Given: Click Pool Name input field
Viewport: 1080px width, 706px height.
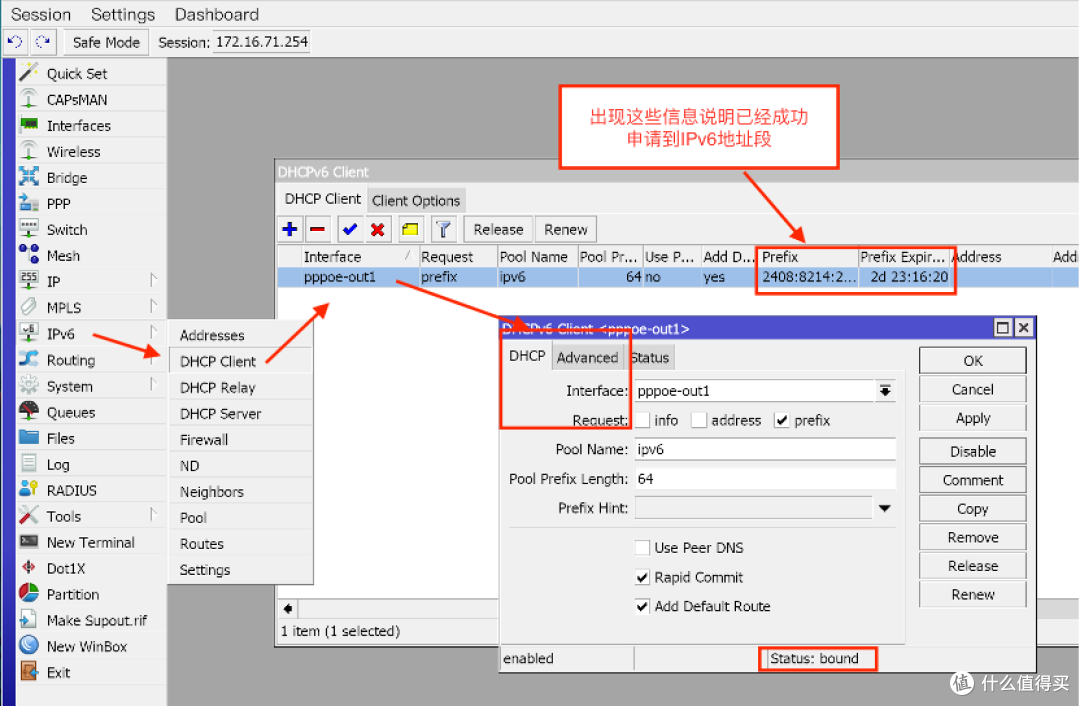Looking at the screenshot, I should point(765,449).
